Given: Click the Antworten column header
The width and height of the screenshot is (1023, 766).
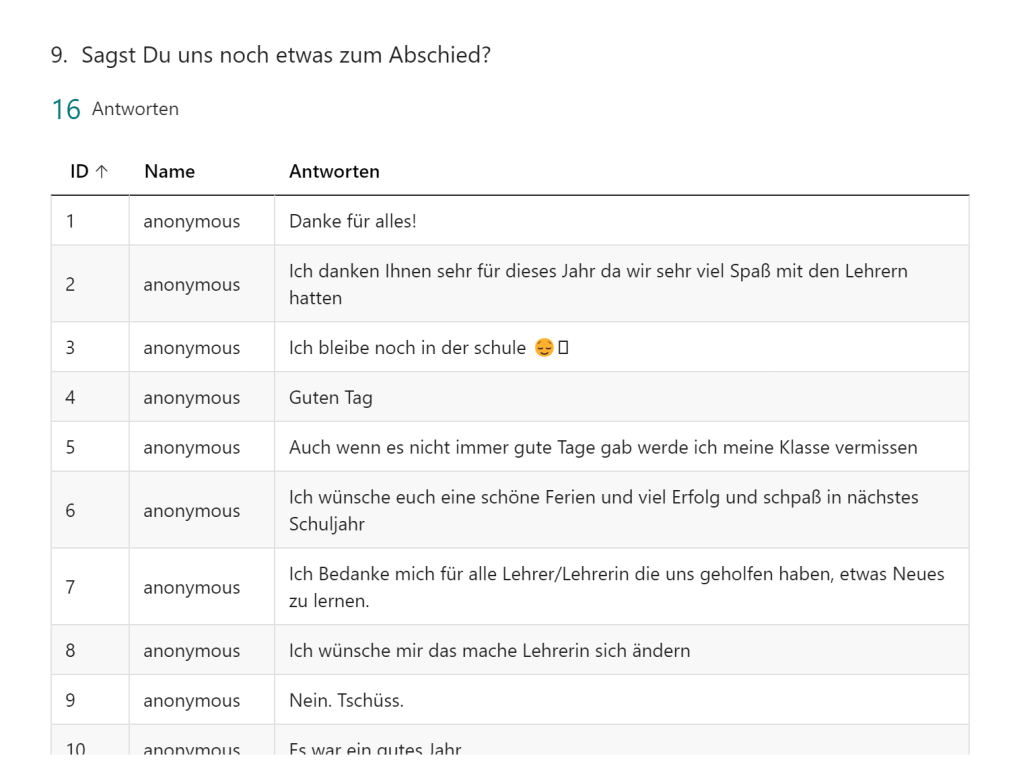Looking at the screenshot, I should (334, 172).
